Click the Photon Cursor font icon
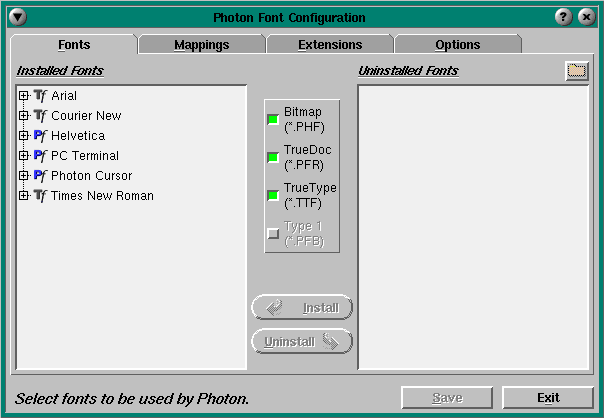The width and height of the screenshot is (604, 418). (x=40, y=176)
